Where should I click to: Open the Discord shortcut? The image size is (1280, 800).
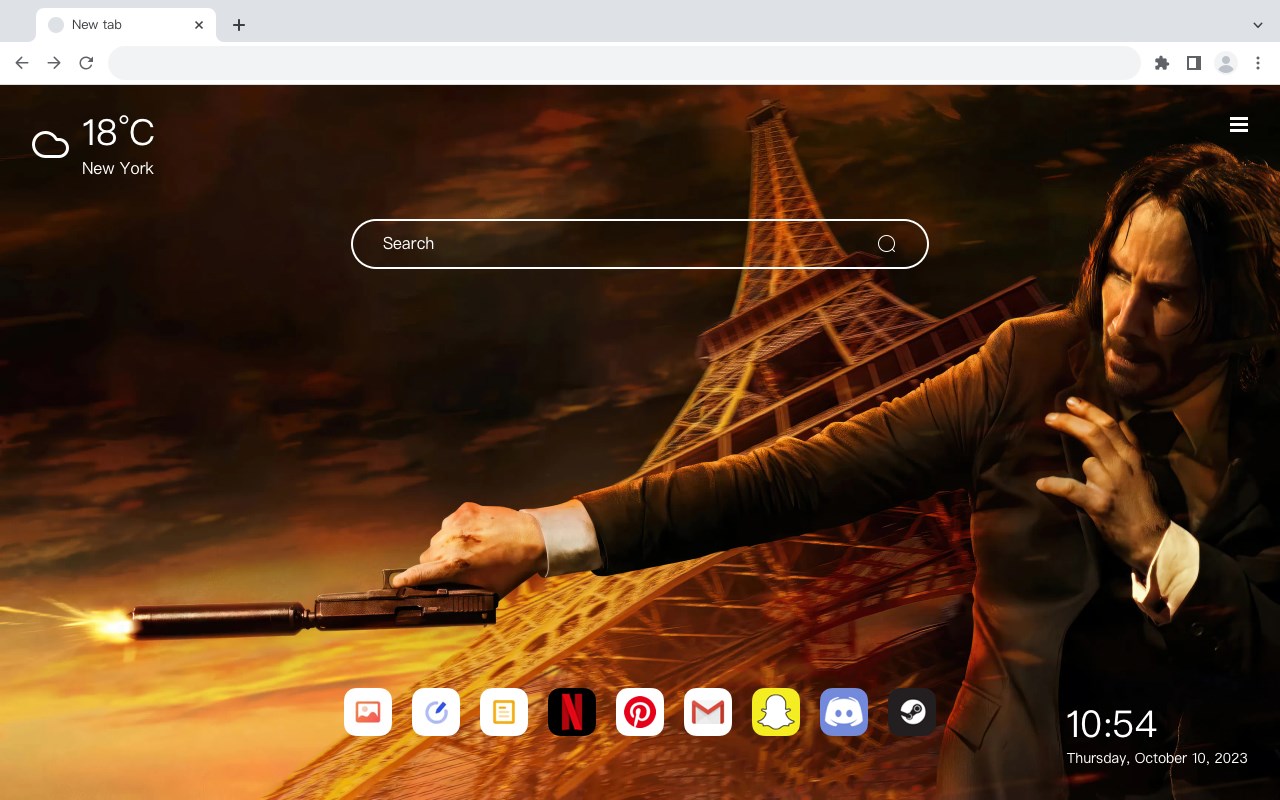pos(844,712)
